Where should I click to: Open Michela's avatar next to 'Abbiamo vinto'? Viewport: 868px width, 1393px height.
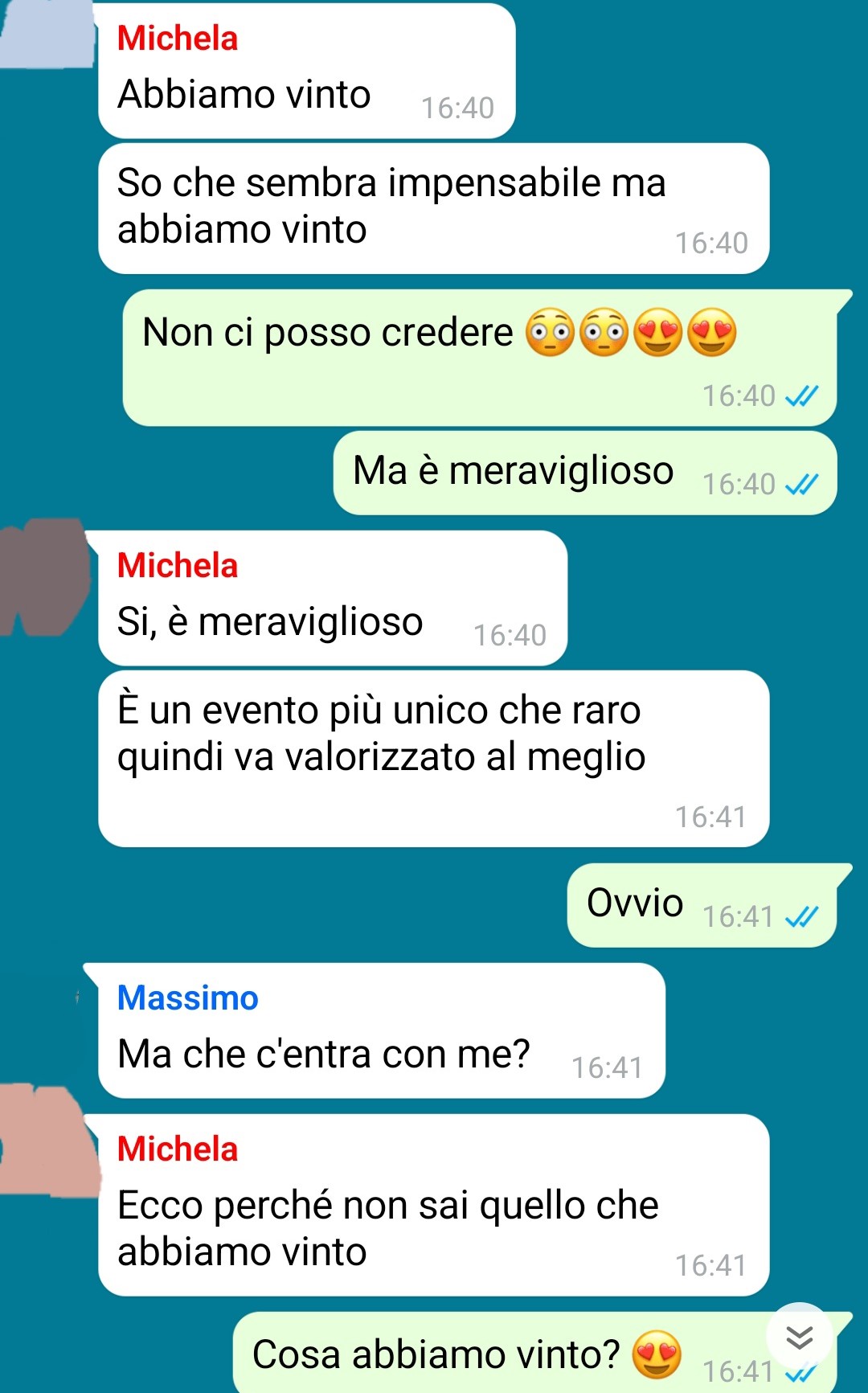click(47, 32)
